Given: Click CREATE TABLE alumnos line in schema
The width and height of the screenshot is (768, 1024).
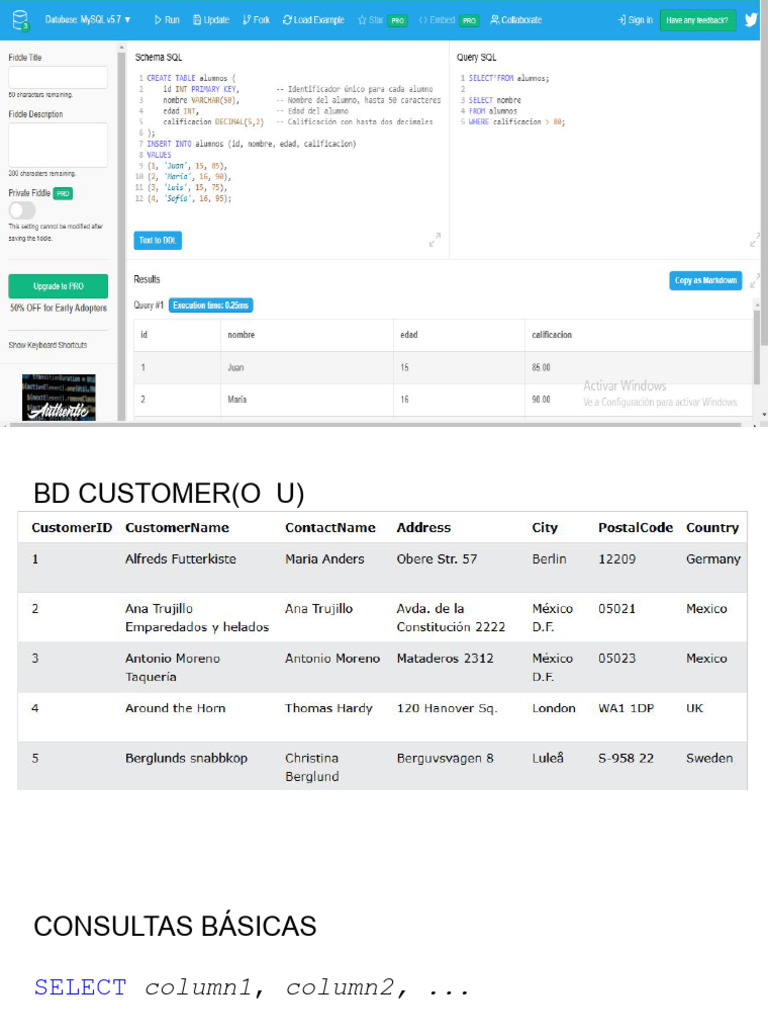Looking at the screenshot, I should (x=191, y=78).
